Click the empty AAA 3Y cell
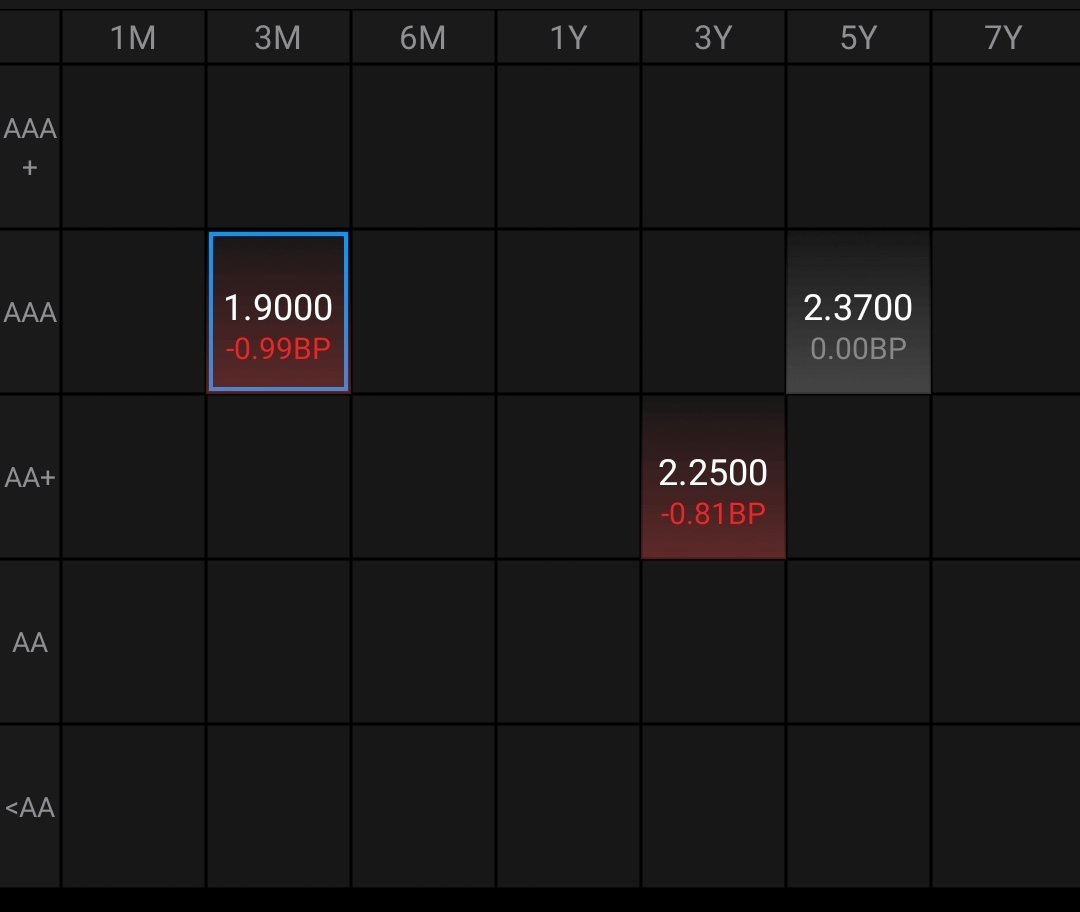1080x912 pixels. point(713,312)
